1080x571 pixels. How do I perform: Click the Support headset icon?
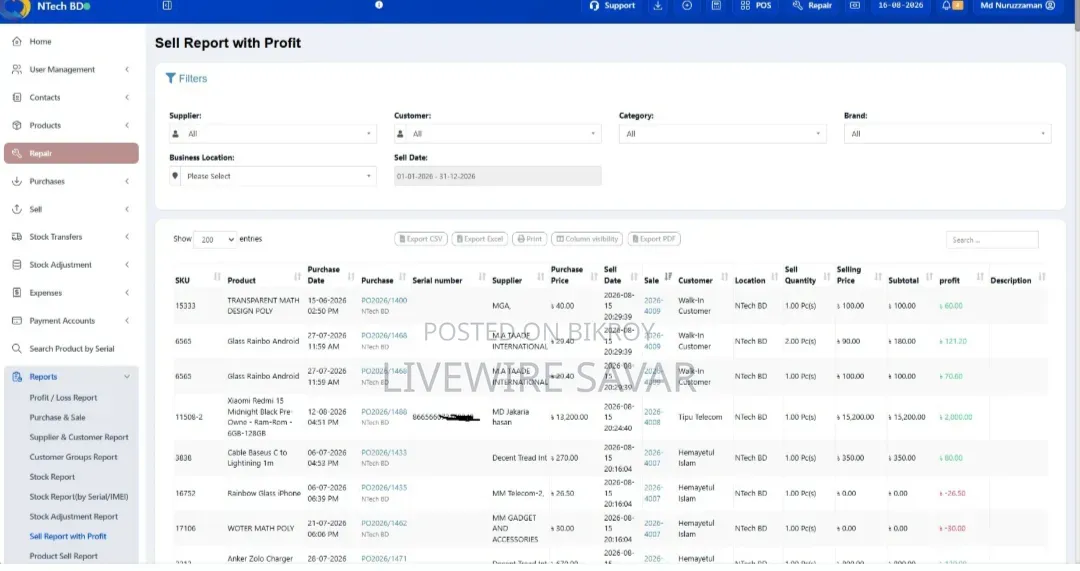coord(594,6)
